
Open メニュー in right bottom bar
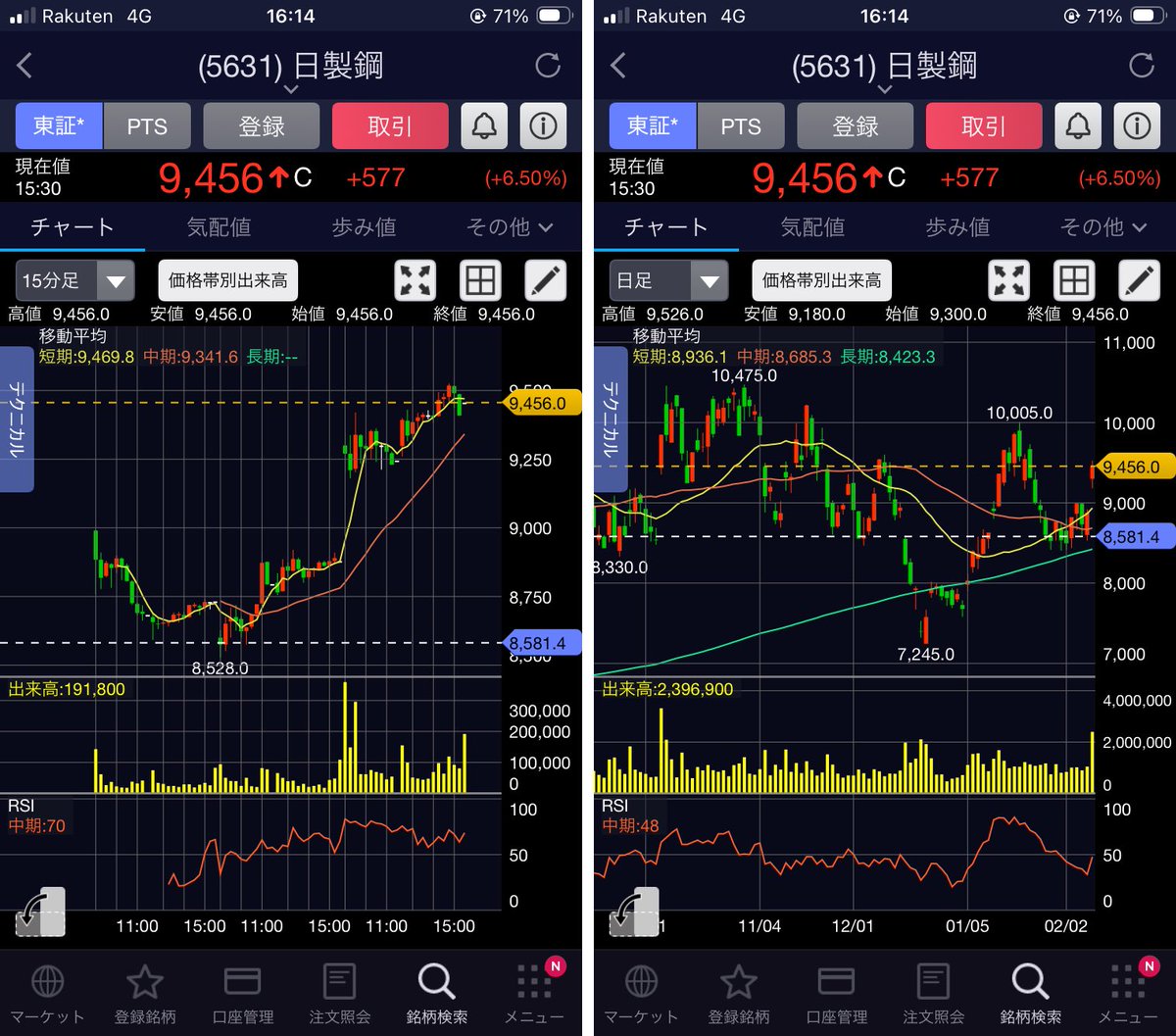click(x=1128, y=994)
